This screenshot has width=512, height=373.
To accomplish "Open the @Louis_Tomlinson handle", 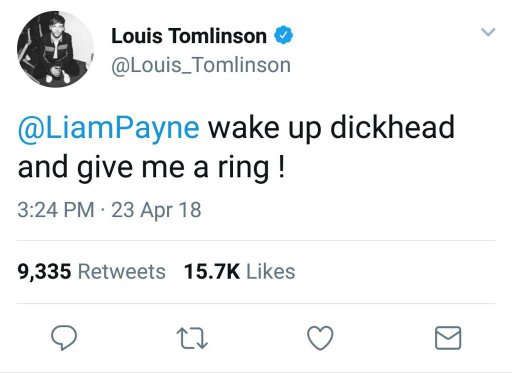I will pos(201,65).
